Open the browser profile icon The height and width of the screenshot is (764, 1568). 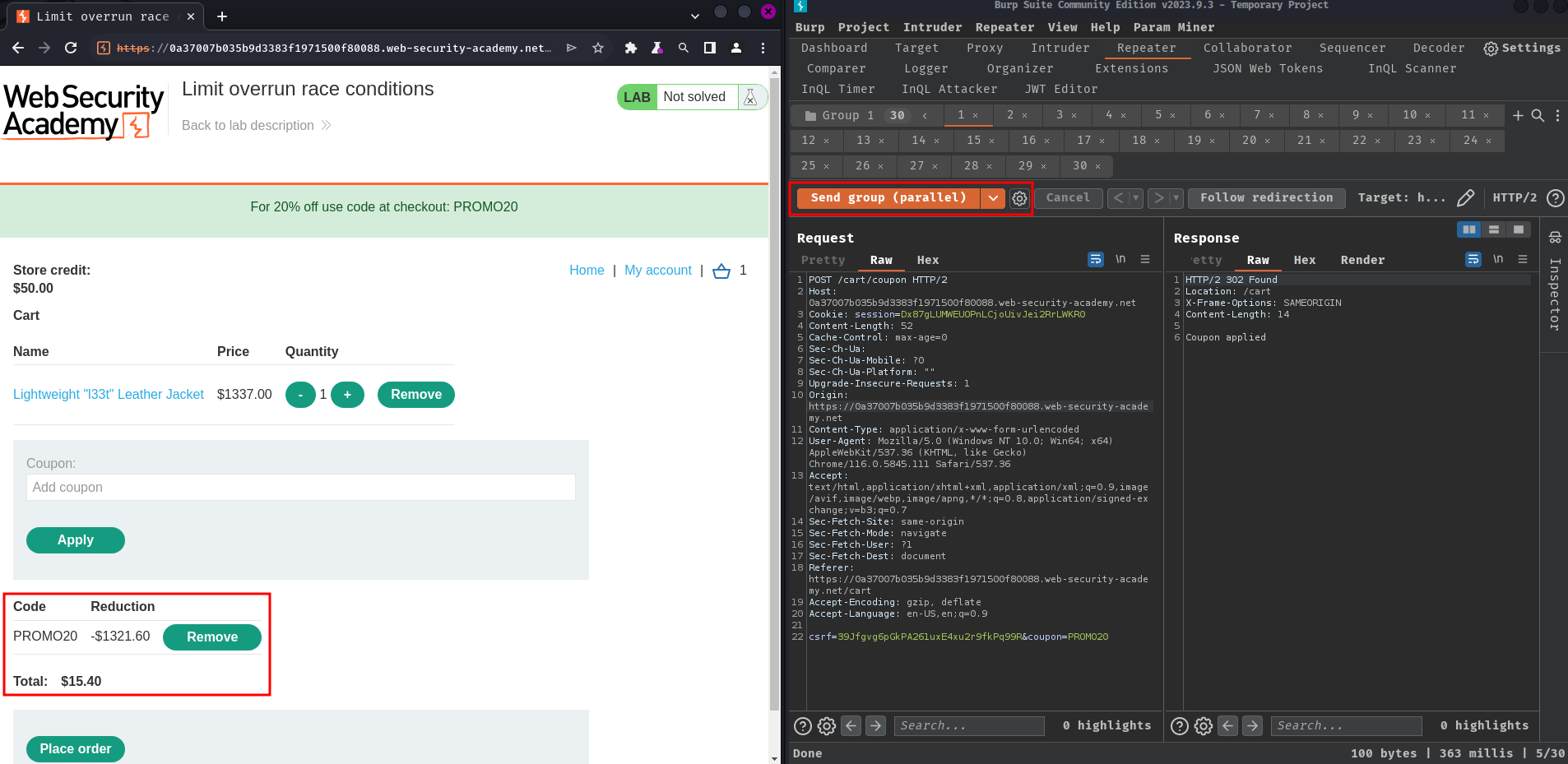(x=736, y=48)
